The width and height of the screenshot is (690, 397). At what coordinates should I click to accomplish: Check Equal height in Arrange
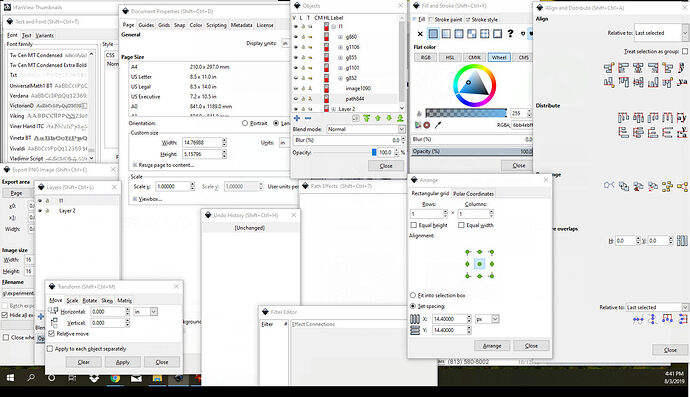(x=414, y=225)
